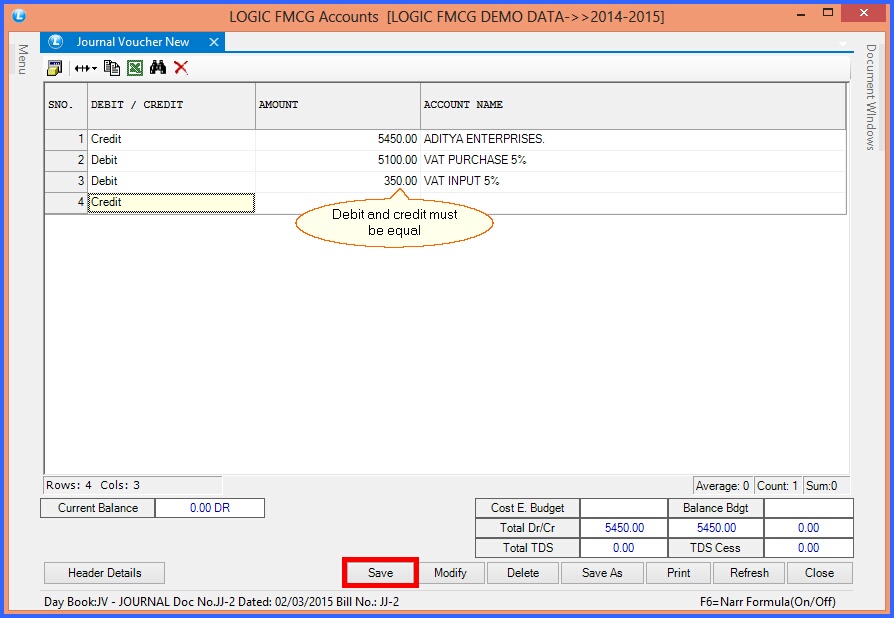Select the Debit cell in row 3
This screenshot has width=894, height=618.
pos(171,181)
